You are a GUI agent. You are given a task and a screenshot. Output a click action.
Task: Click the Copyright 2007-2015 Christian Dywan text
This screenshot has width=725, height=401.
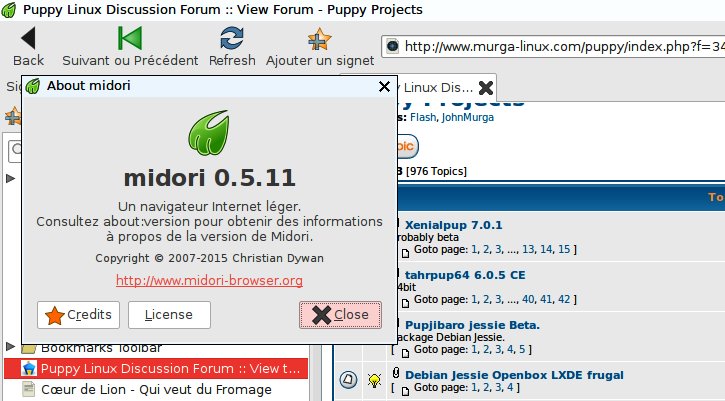pos(209,258)
